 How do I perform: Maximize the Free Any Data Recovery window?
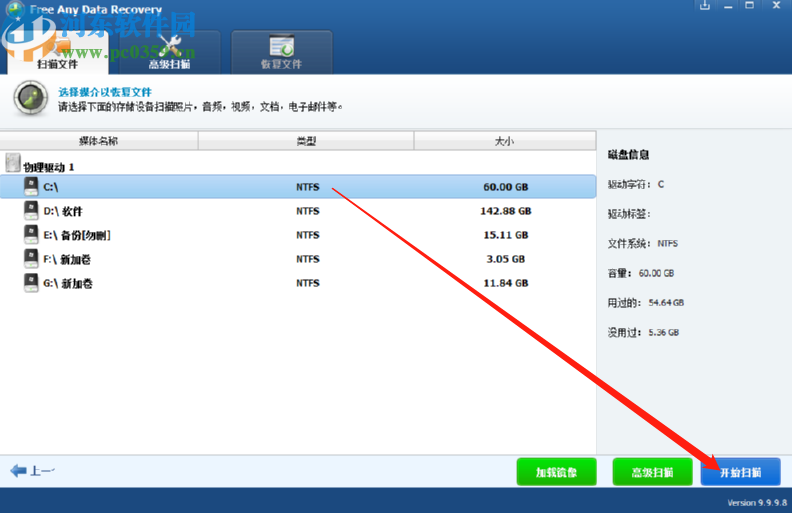(750, 6)
